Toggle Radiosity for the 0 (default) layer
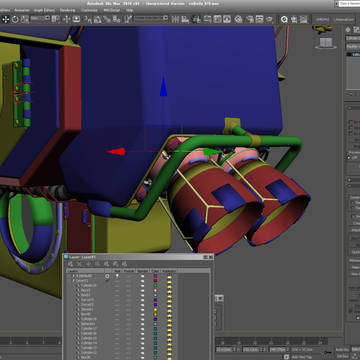 pyautogui.click(x=169, y=276)
